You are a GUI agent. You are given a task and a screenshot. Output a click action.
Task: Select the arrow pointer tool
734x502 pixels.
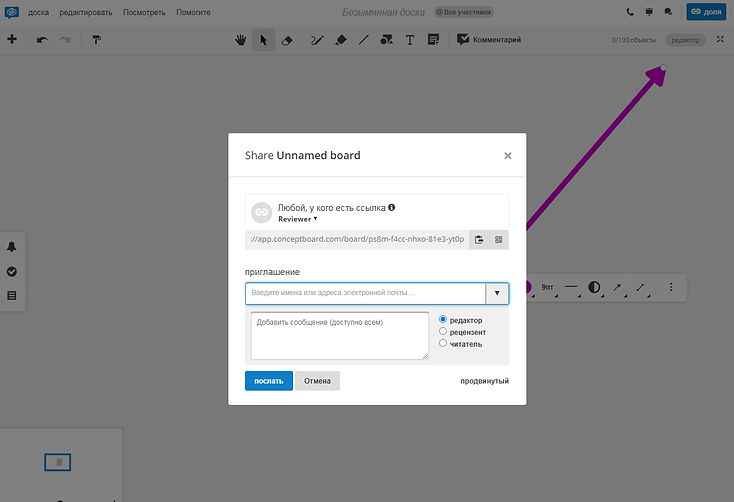click(264, 40)
